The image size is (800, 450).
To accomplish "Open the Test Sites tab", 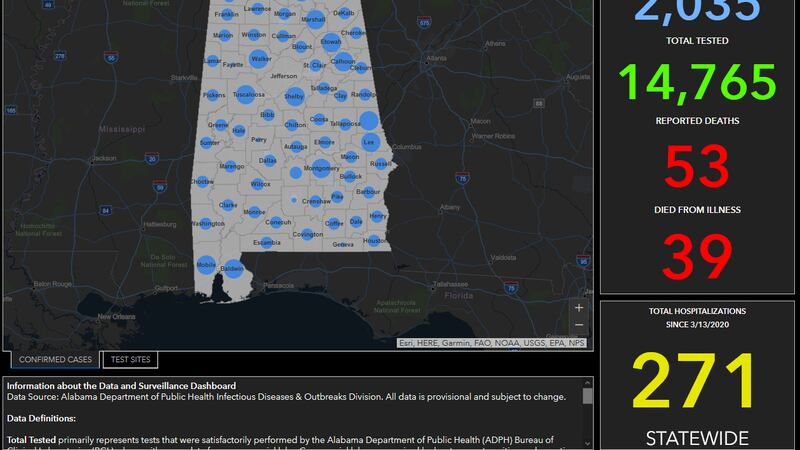I will tap(131, 359).
